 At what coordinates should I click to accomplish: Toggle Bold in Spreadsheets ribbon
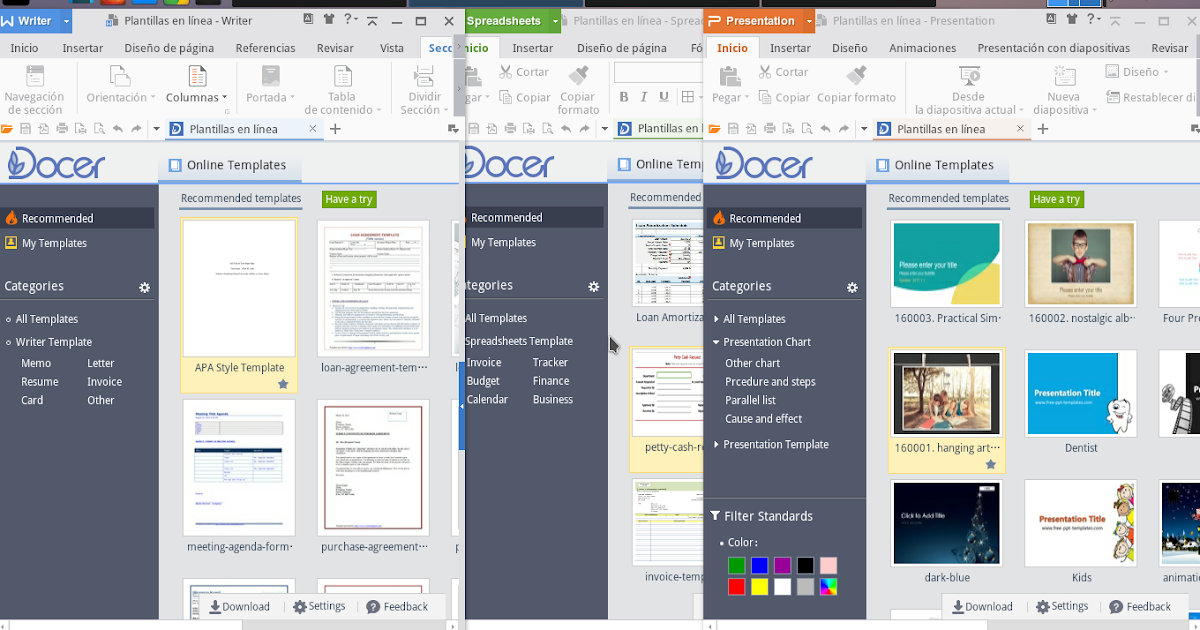pos(624,97)
